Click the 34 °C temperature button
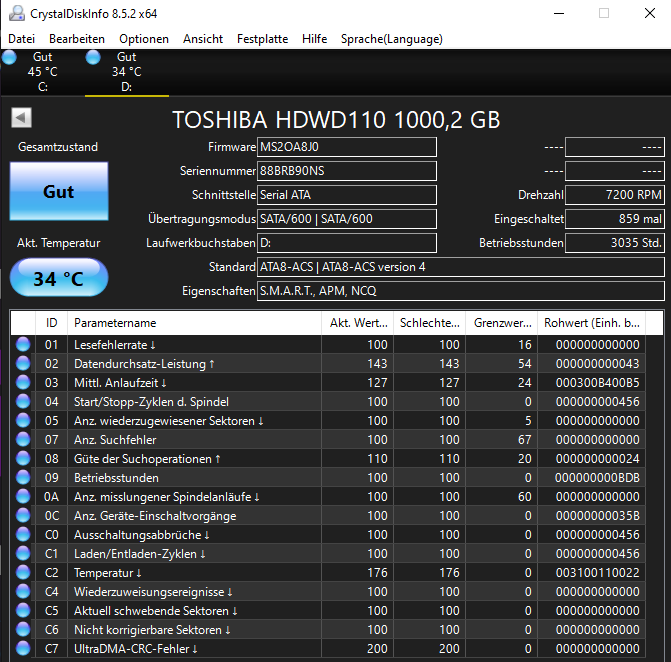The image size is (671, 662). pyautogui.click(x=59, y=278)
